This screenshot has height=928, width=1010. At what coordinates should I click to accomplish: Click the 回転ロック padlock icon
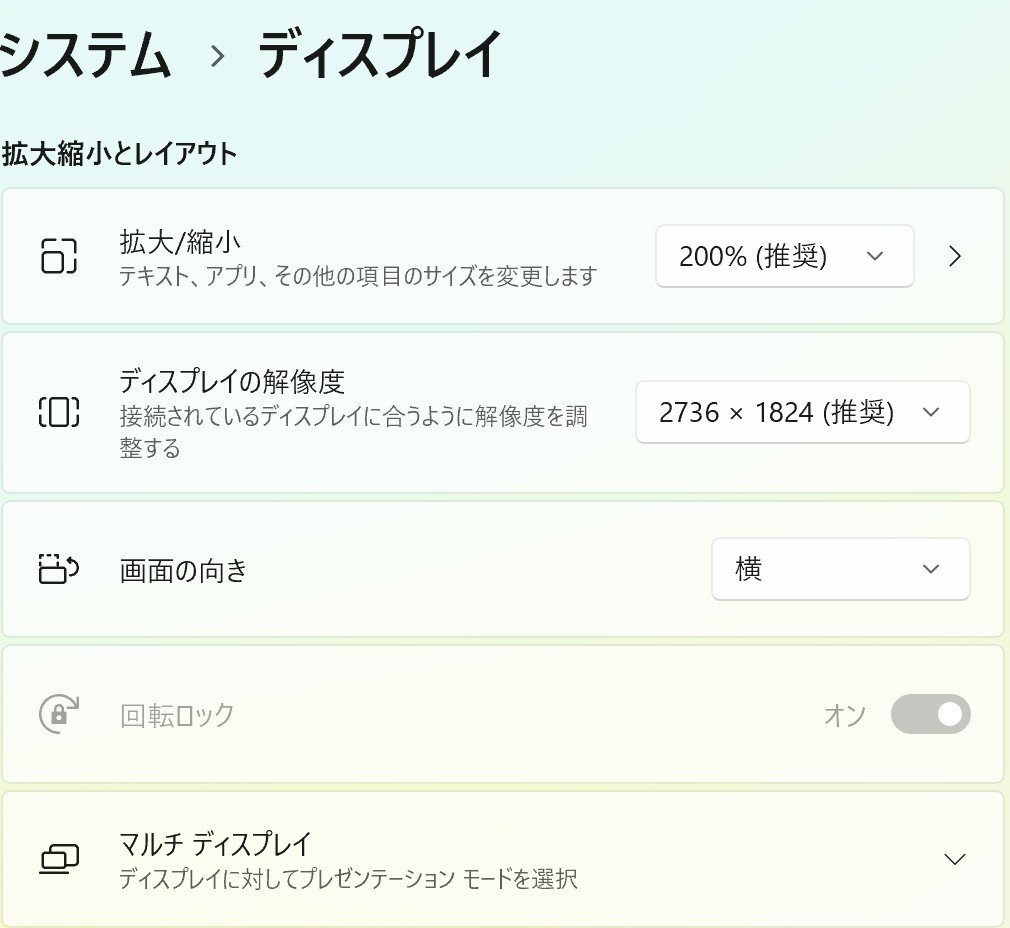point(58,715)
